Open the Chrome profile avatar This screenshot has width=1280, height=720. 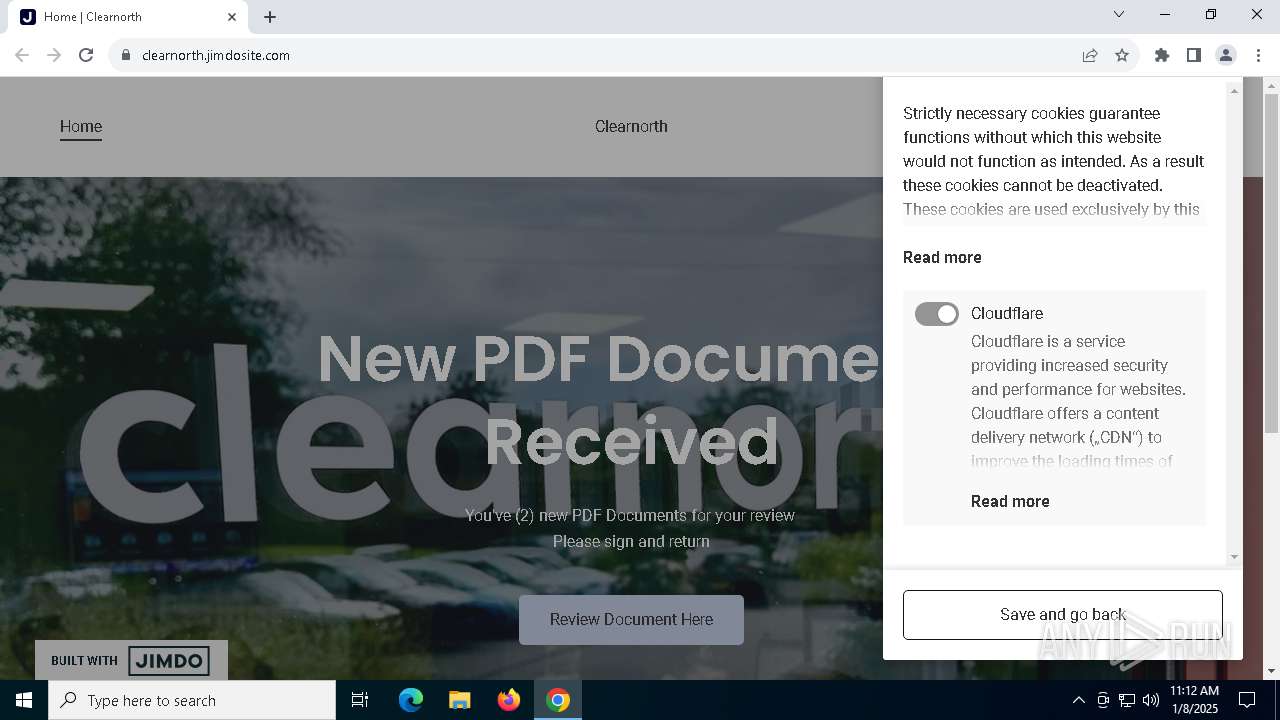[1226, 55]
